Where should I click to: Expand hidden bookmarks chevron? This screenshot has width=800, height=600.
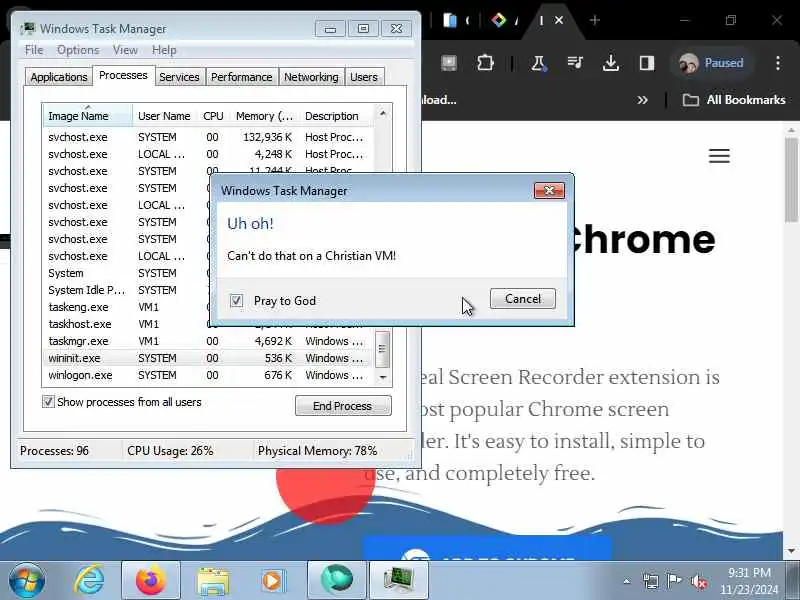[642, 99]
